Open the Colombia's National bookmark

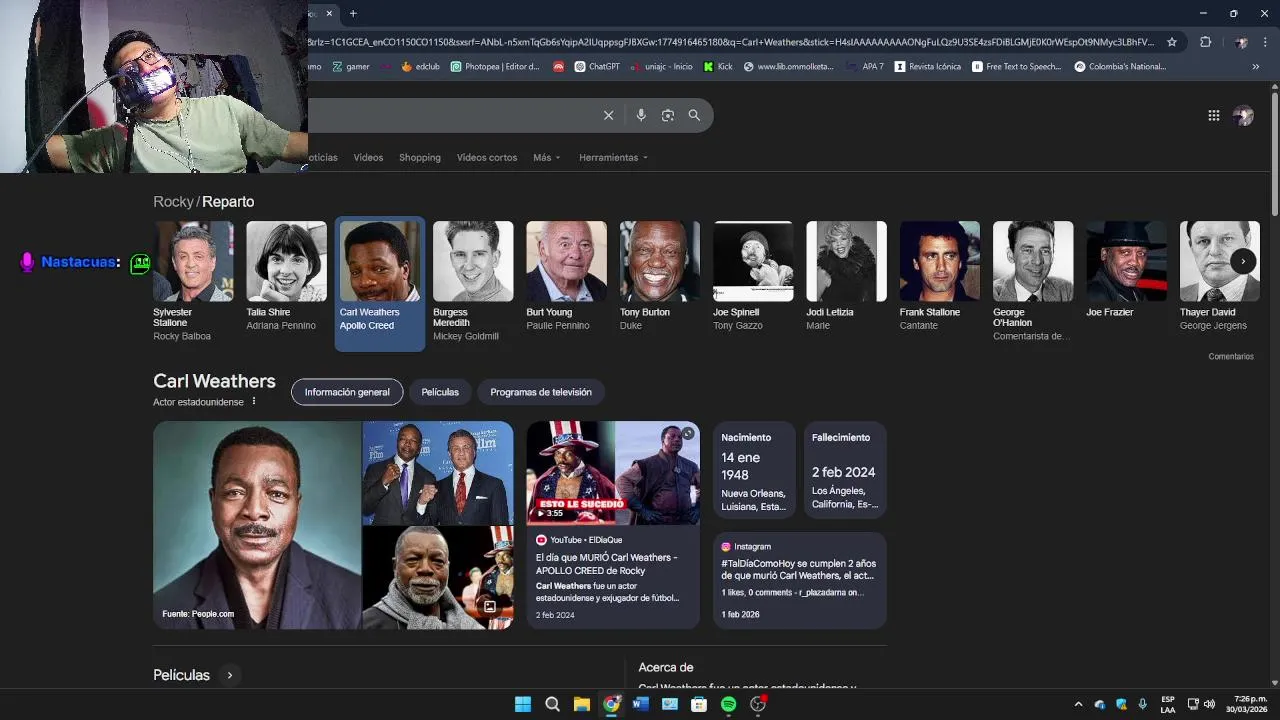tap(1120, 66)
